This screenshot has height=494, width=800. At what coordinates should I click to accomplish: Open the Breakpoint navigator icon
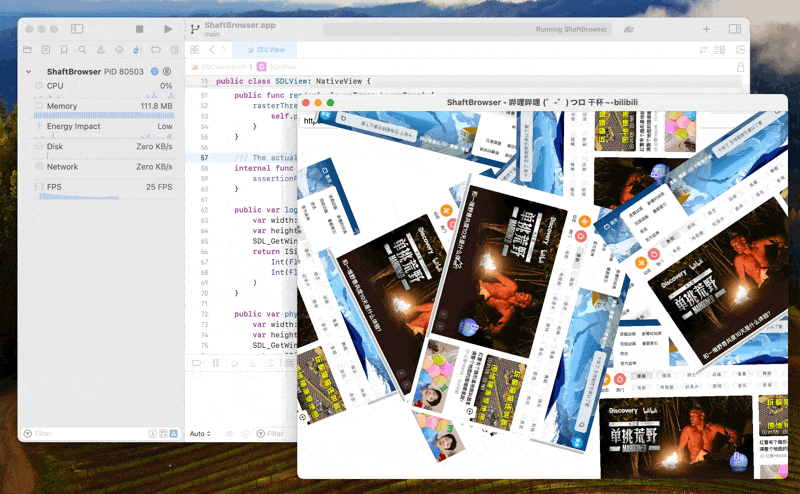point(156,50)
